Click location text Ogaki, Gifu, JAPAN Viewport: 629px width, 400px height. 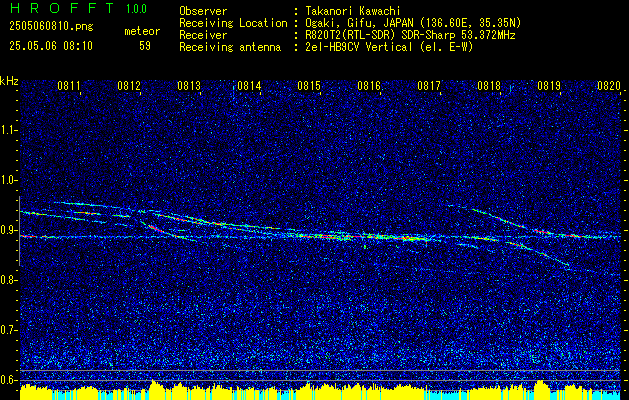point(359,23)
